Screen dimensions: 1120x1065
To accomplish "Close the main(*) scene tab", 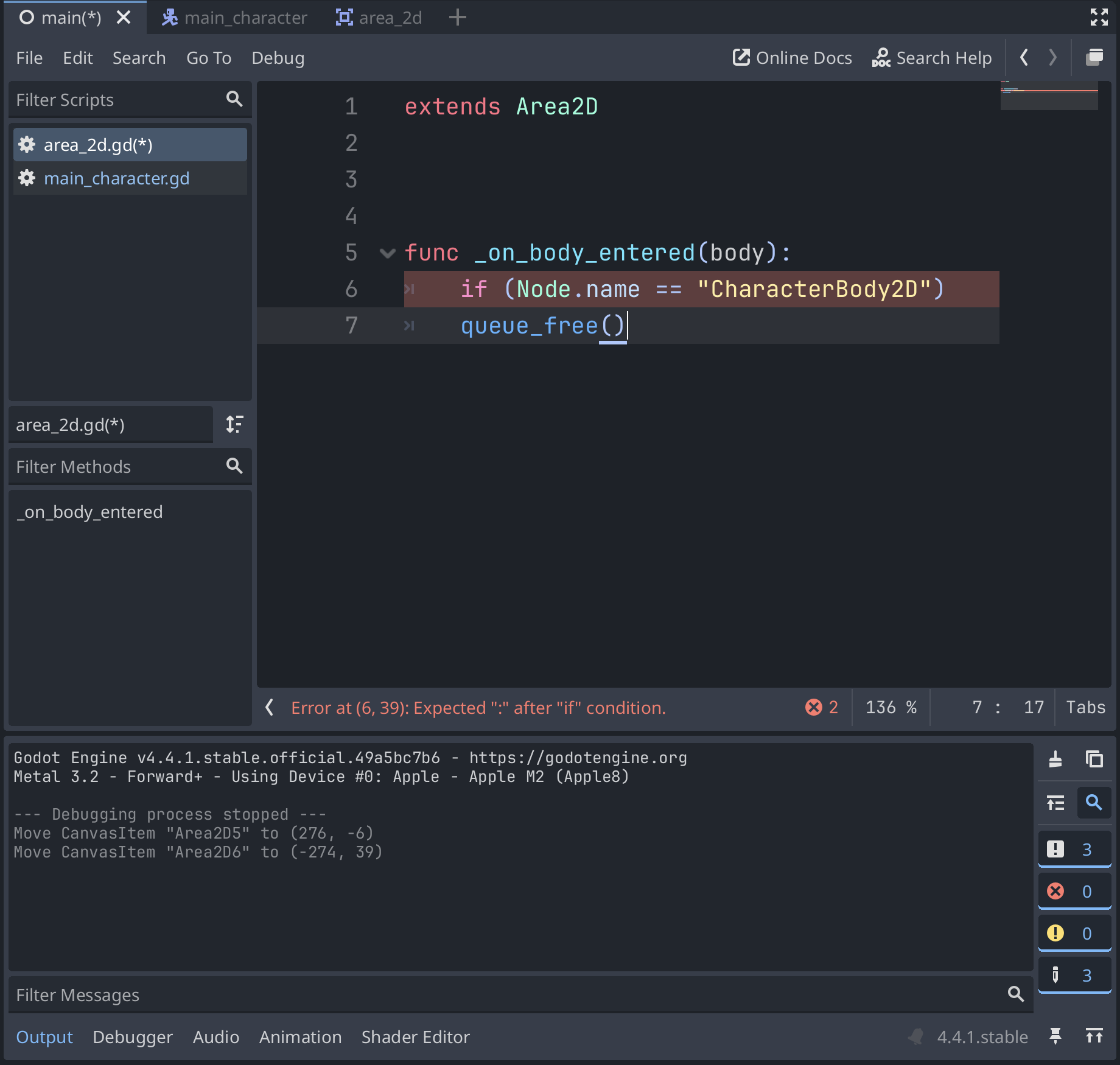I will (x=124, y=17).
